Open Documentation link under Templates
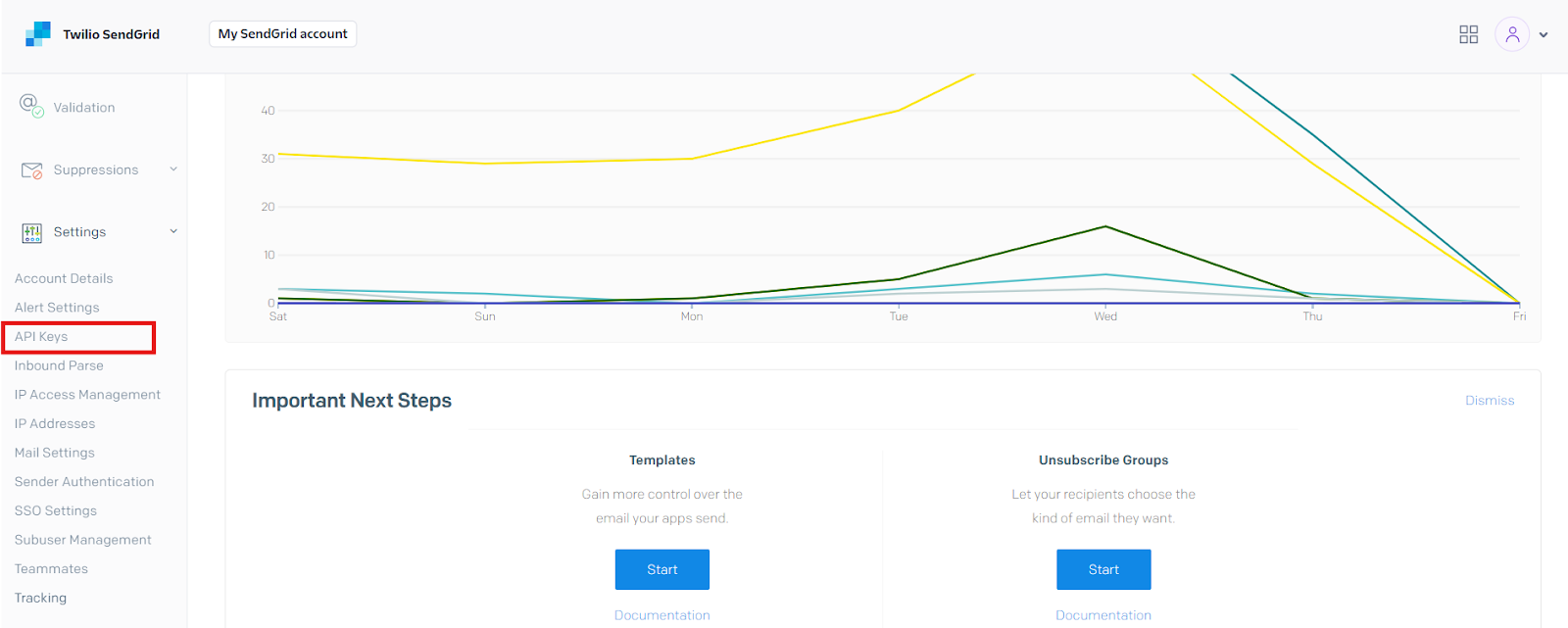This screenshot has width=1568, height=628. click(661, 615)
